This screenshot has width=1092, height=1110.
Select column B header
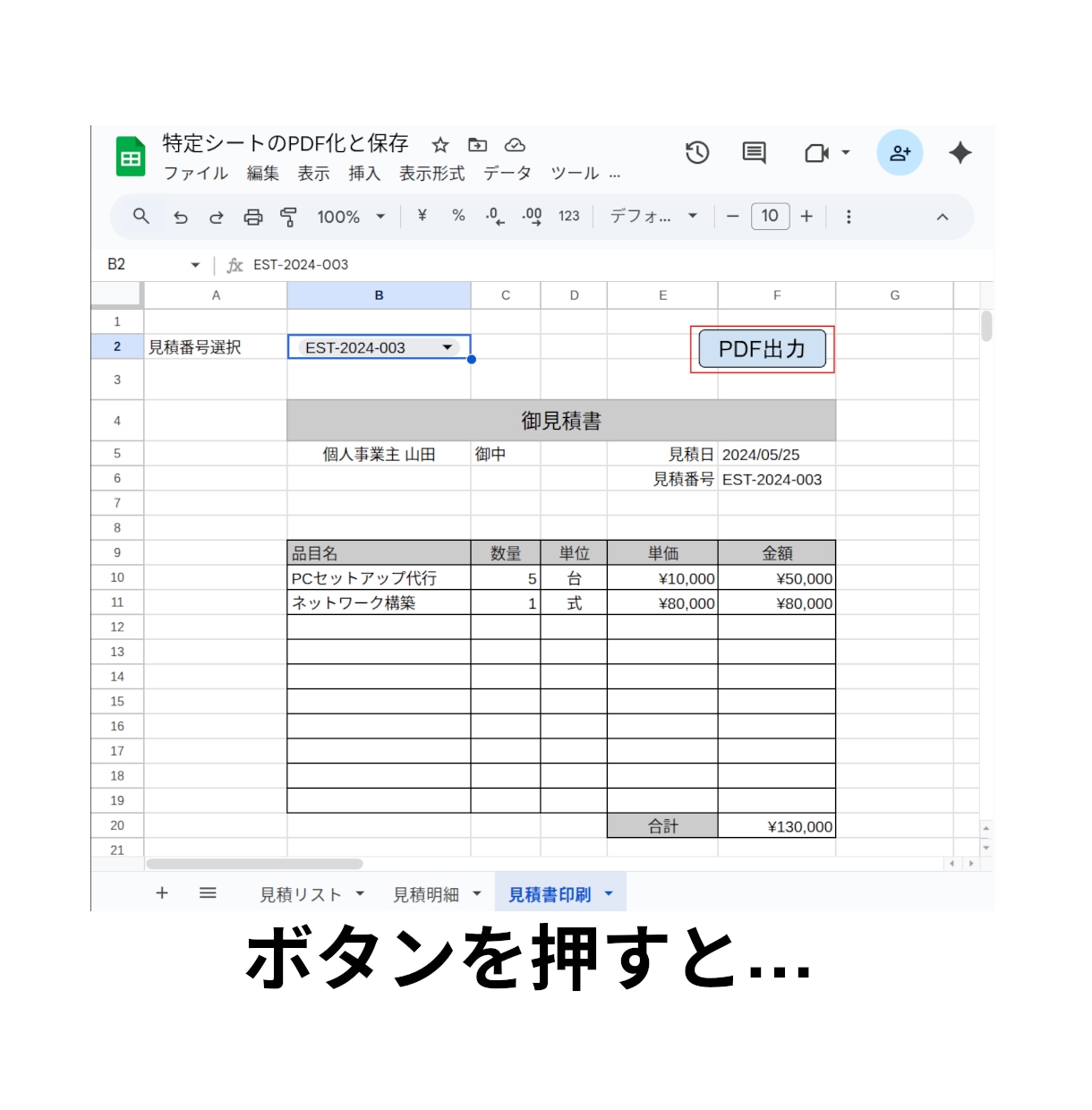click(379, 295)
